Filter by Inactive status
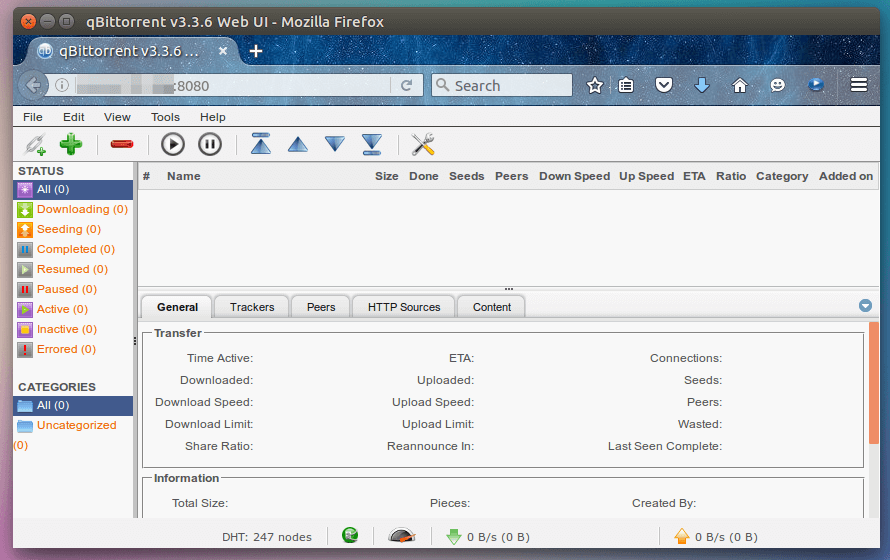The width and height of the screenshot is (890, 560). (x=74, y=329)
